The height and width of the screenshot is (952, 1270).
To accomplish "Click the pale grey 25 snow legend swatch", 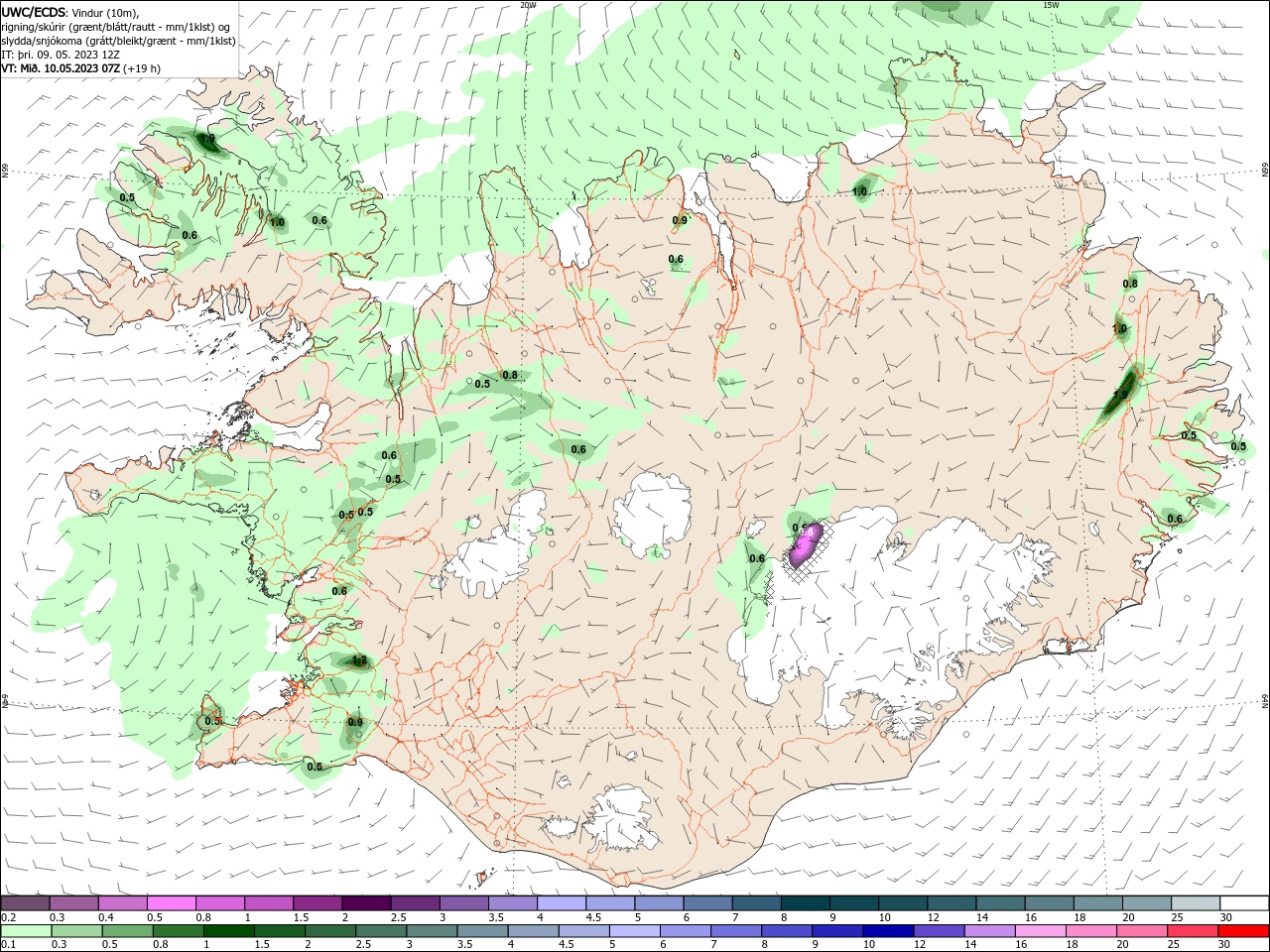I will (1196, 902).
